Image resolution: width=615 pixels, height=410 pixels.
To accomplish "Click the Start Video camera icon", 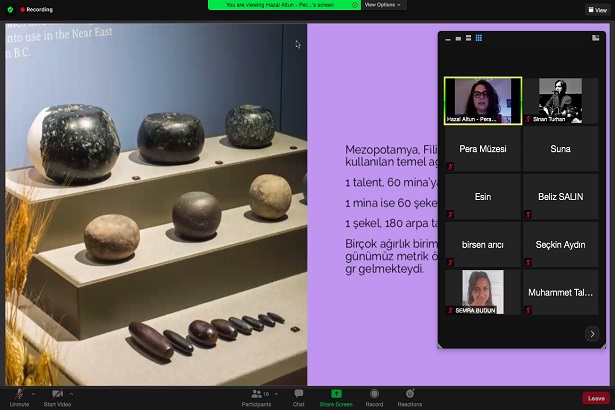I will pos(57,394).
